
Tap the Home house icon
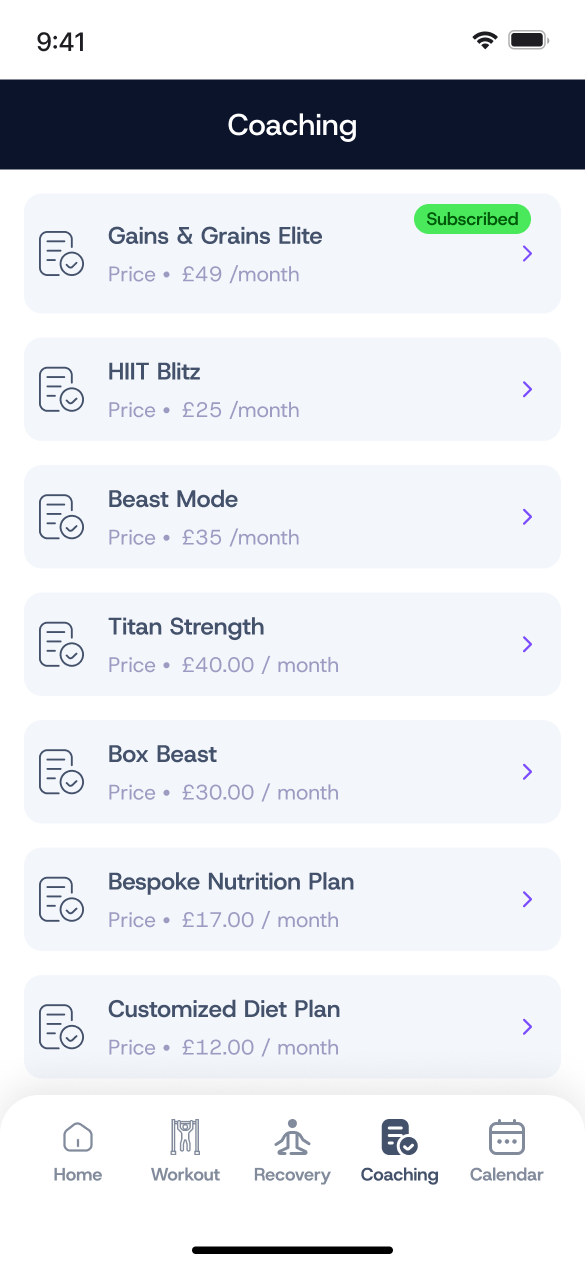[x=78, y=1137]
